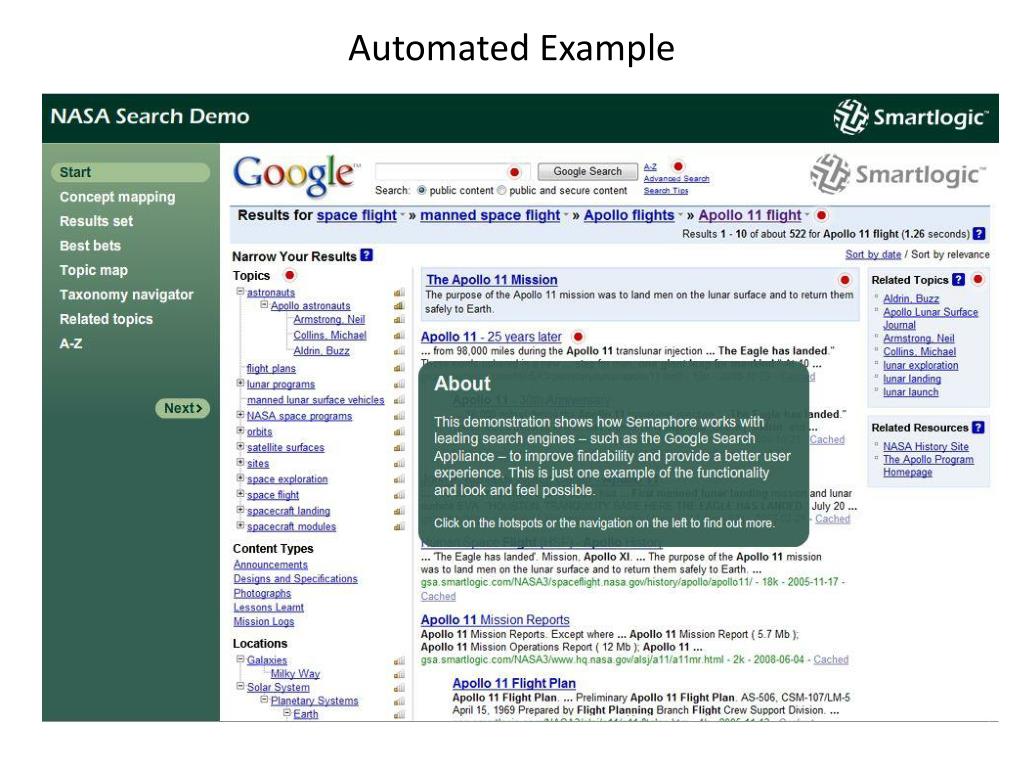Click the bar chart icon for space exploration
1024x768 pixels.
coord(399,479)
